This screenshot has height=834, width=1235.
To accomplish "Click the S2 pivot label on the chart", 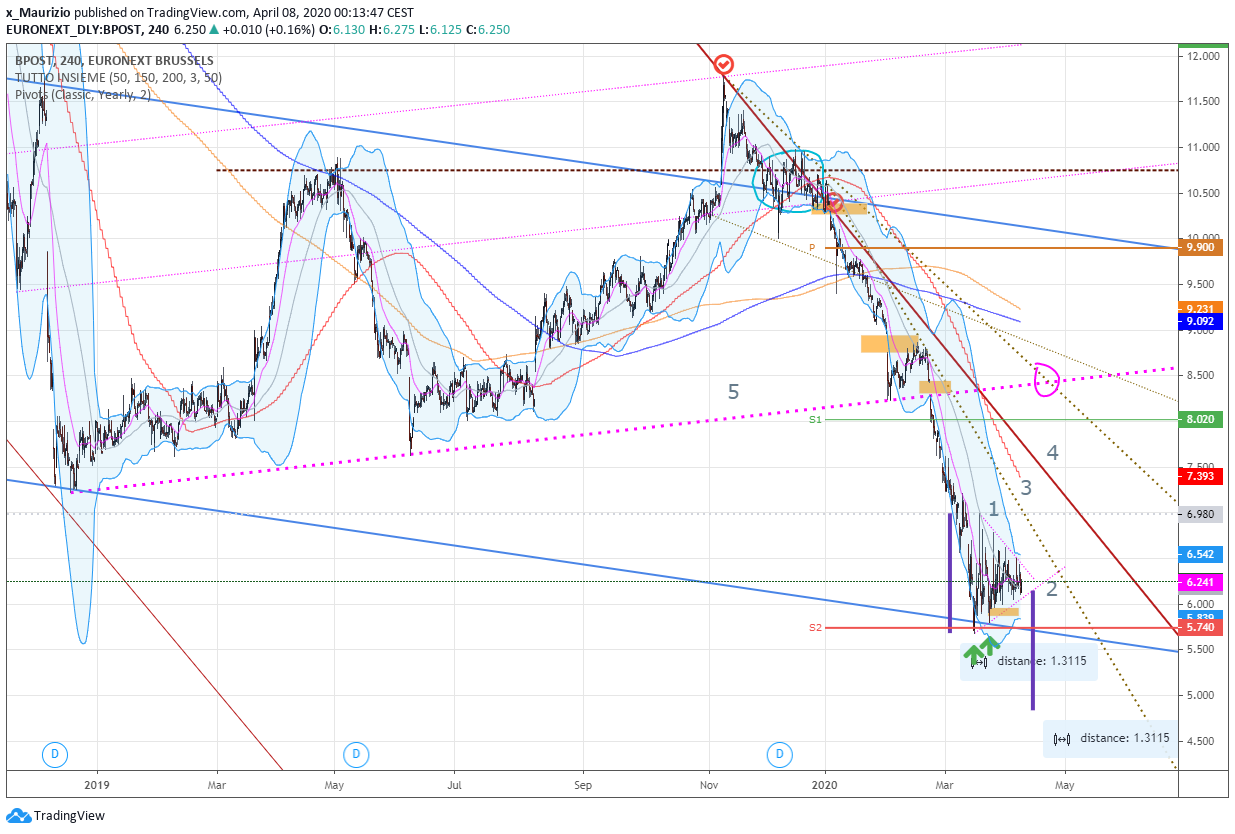I will point(815,628).
